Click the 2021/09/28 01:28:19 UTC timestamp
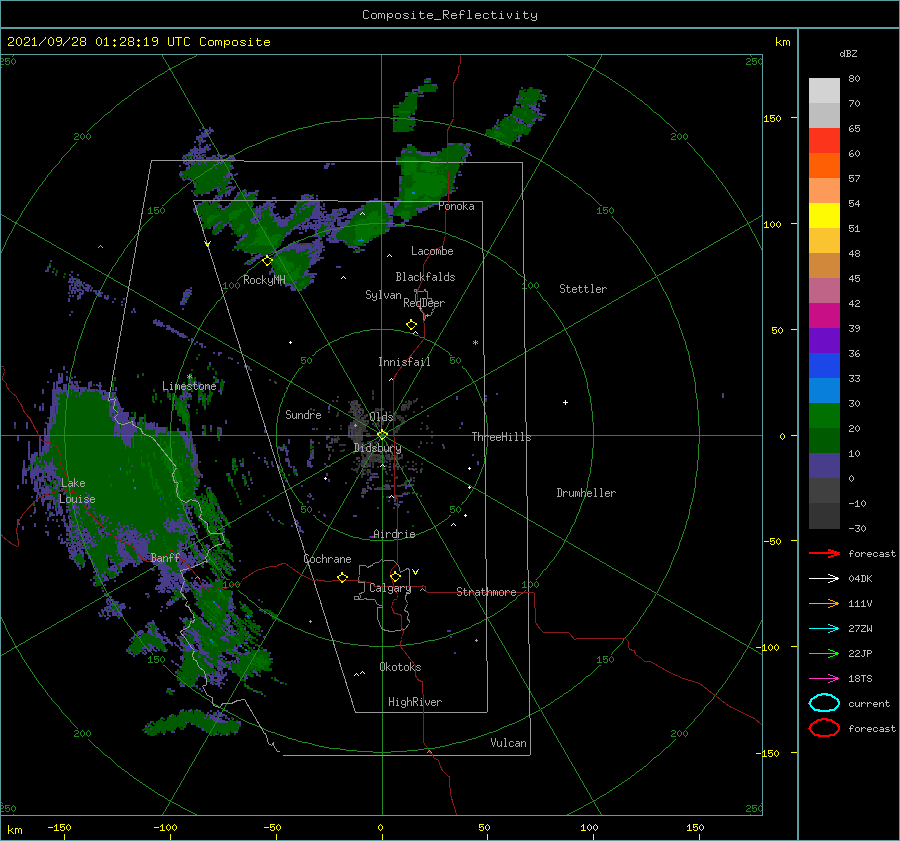Image resolution: width=900 pixels, height=841 pixels. [x=99, y=42]
